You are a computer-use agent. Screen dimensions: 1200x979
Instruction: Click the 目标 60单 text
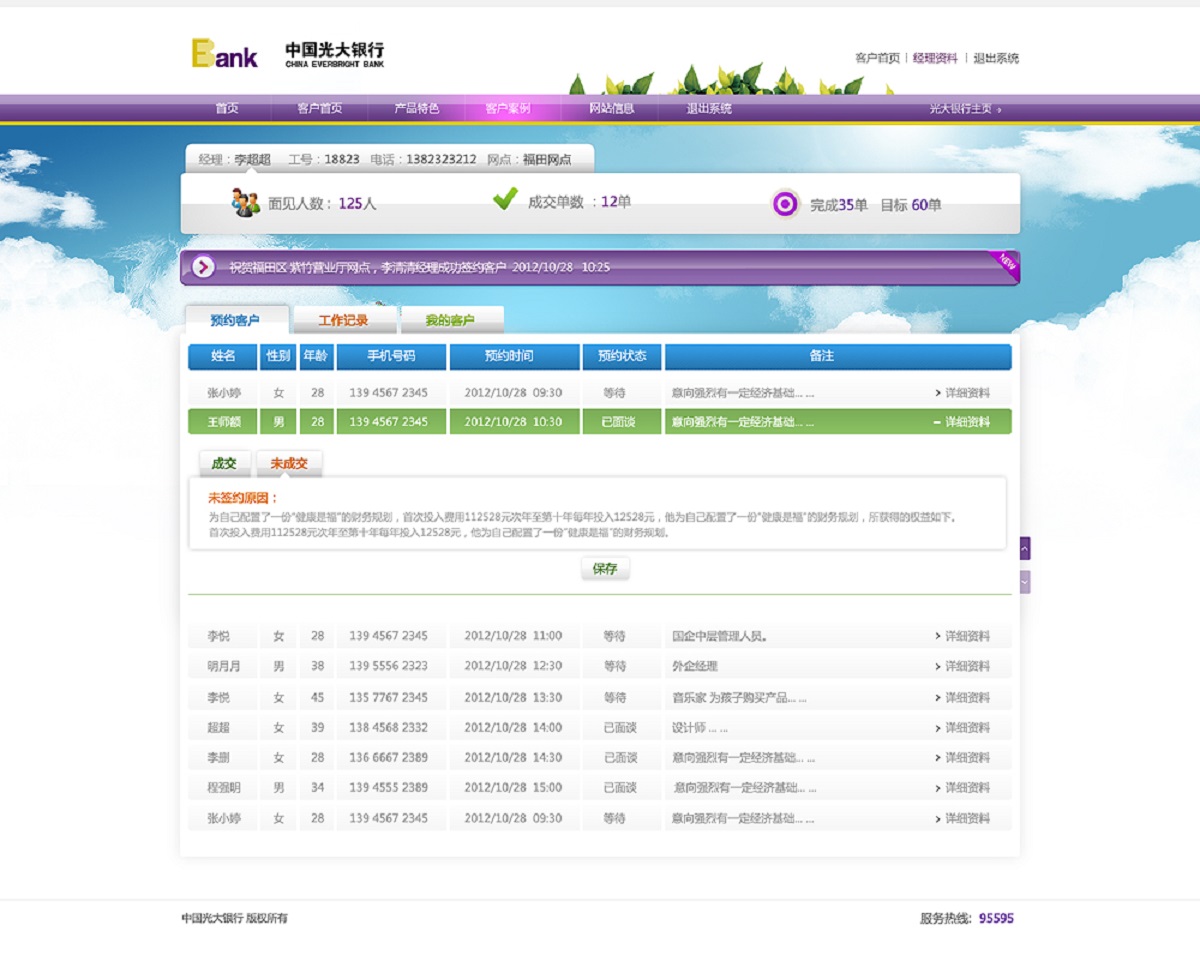point(911,205)
